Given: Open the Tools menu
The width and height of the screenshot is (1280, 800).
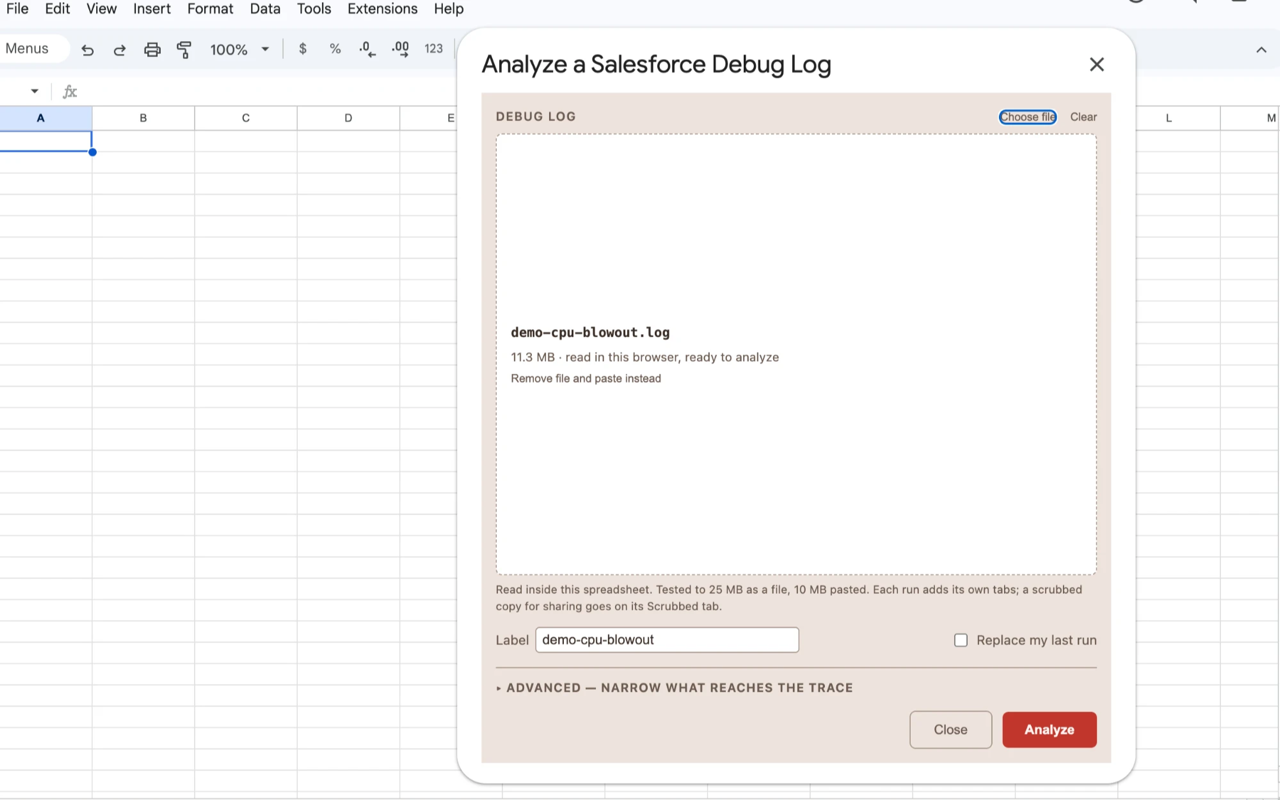Looking at the screenshot, I should coord(314,9).
